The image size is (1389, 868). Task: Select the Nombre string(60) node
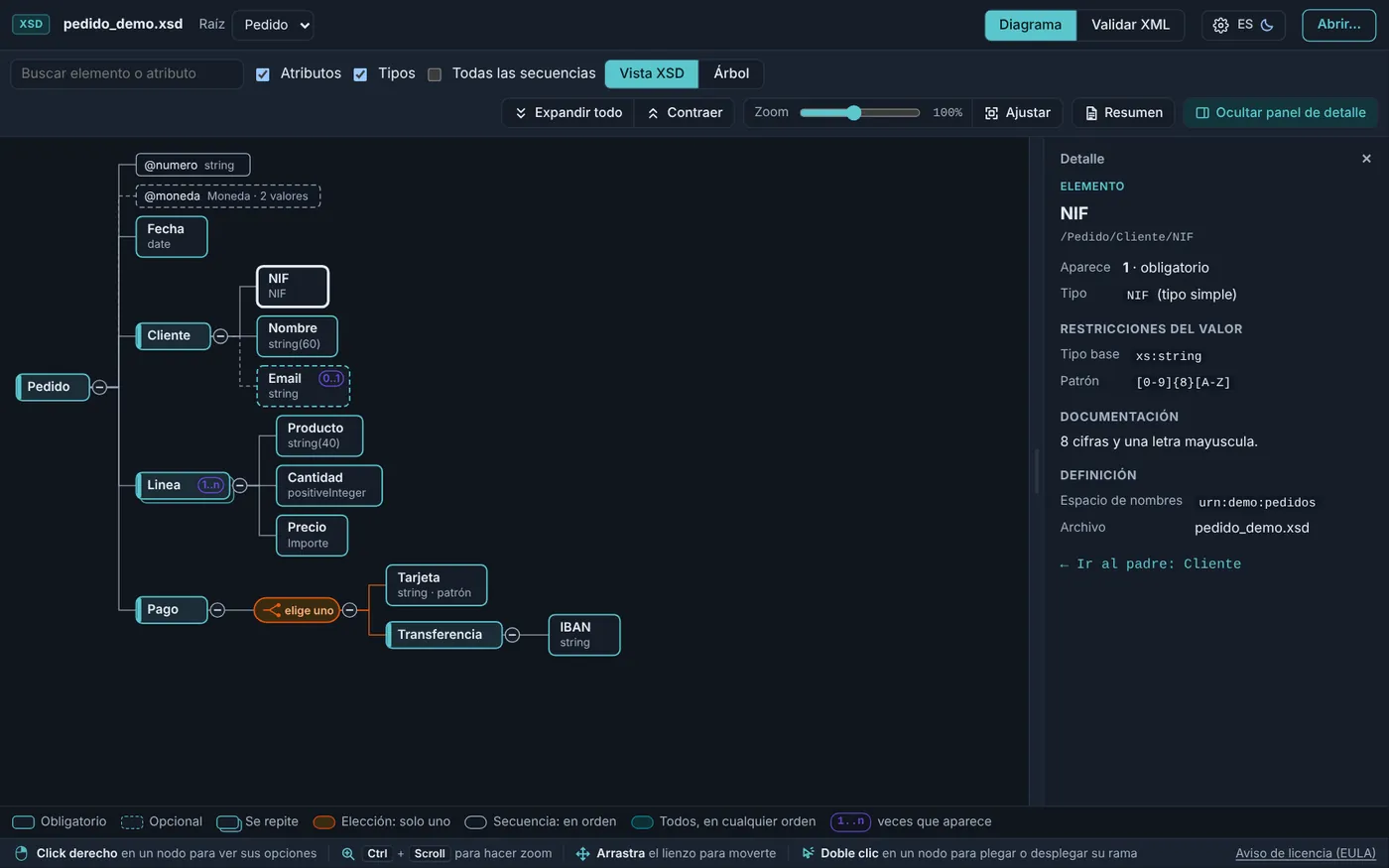click(x=297, y=336)
